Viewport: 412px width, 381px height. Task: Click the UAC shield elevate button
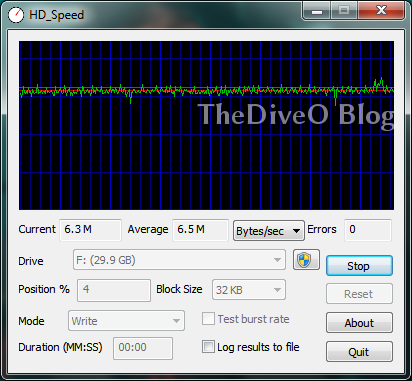point(306,260)
